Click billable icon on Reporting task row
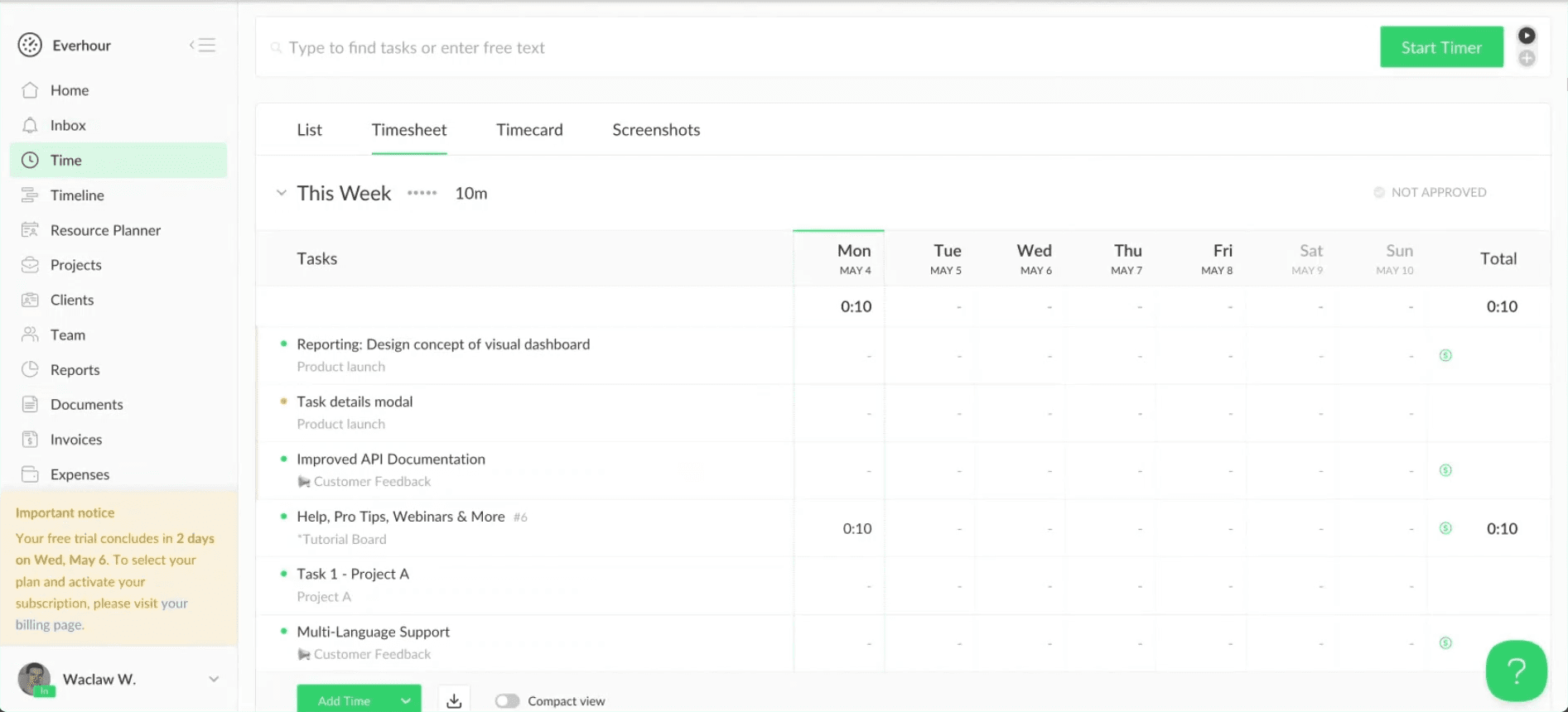 tap(1445, 355)
